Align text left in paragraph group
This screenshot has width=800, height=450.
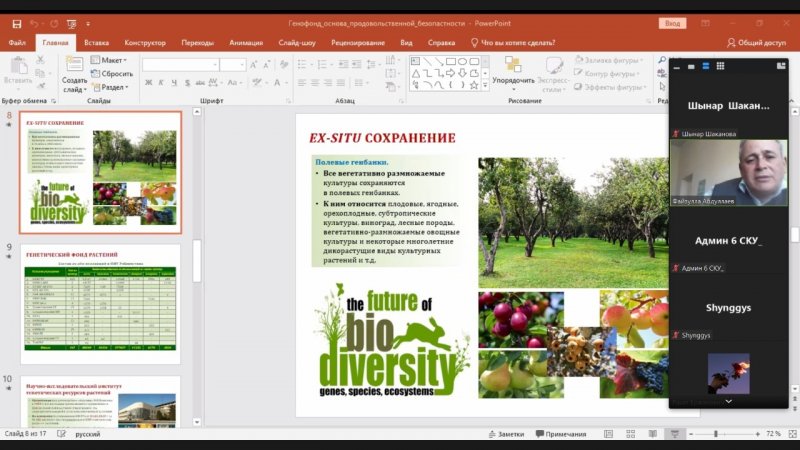[x=302, y=83]
